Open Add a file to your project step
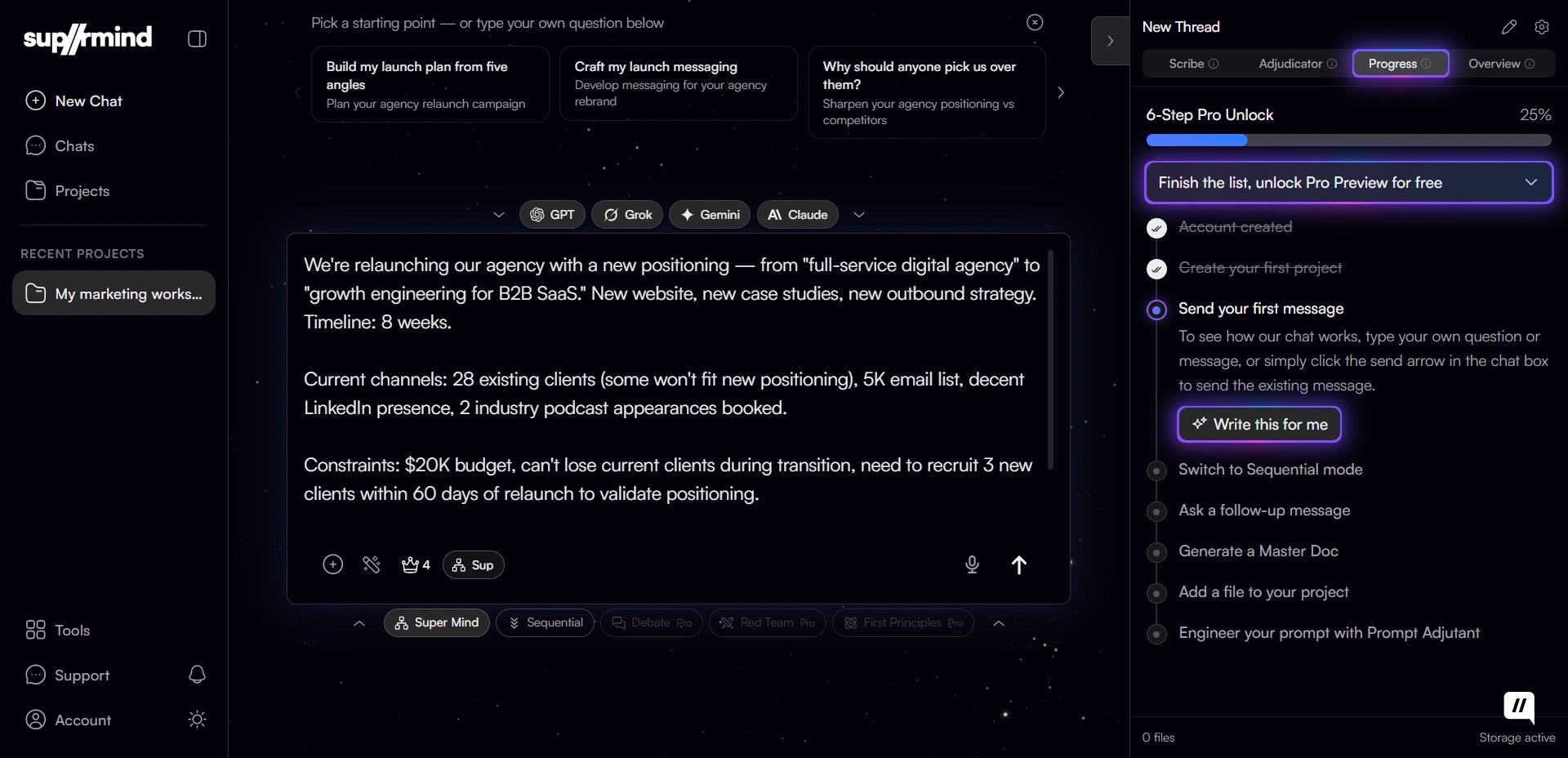1568x758 pixels. 1263,592
